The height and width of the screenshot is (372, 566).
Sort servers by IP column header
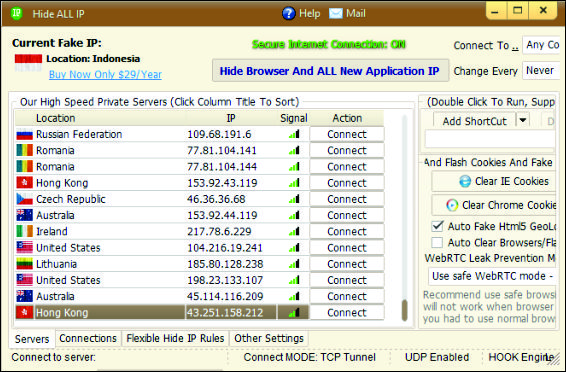point(231,118)
